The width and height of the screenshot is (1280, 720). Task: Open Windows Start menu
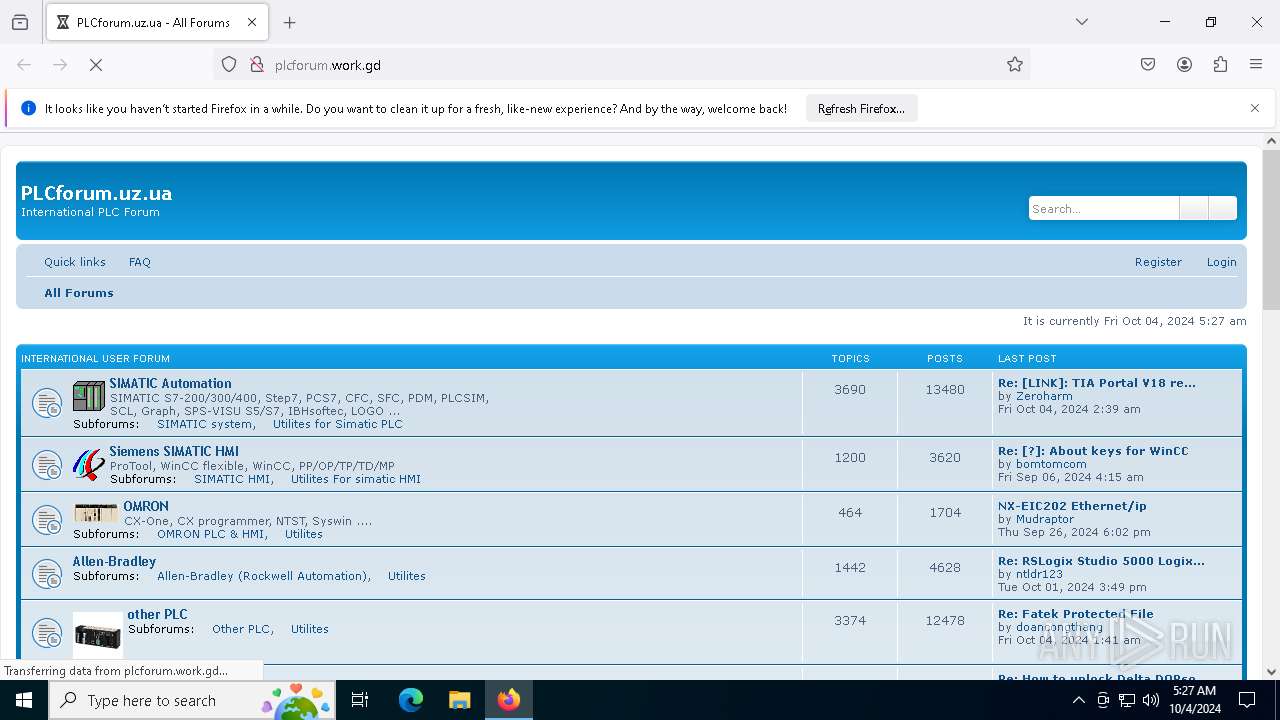pyautogui.click(x=24, y=700)
